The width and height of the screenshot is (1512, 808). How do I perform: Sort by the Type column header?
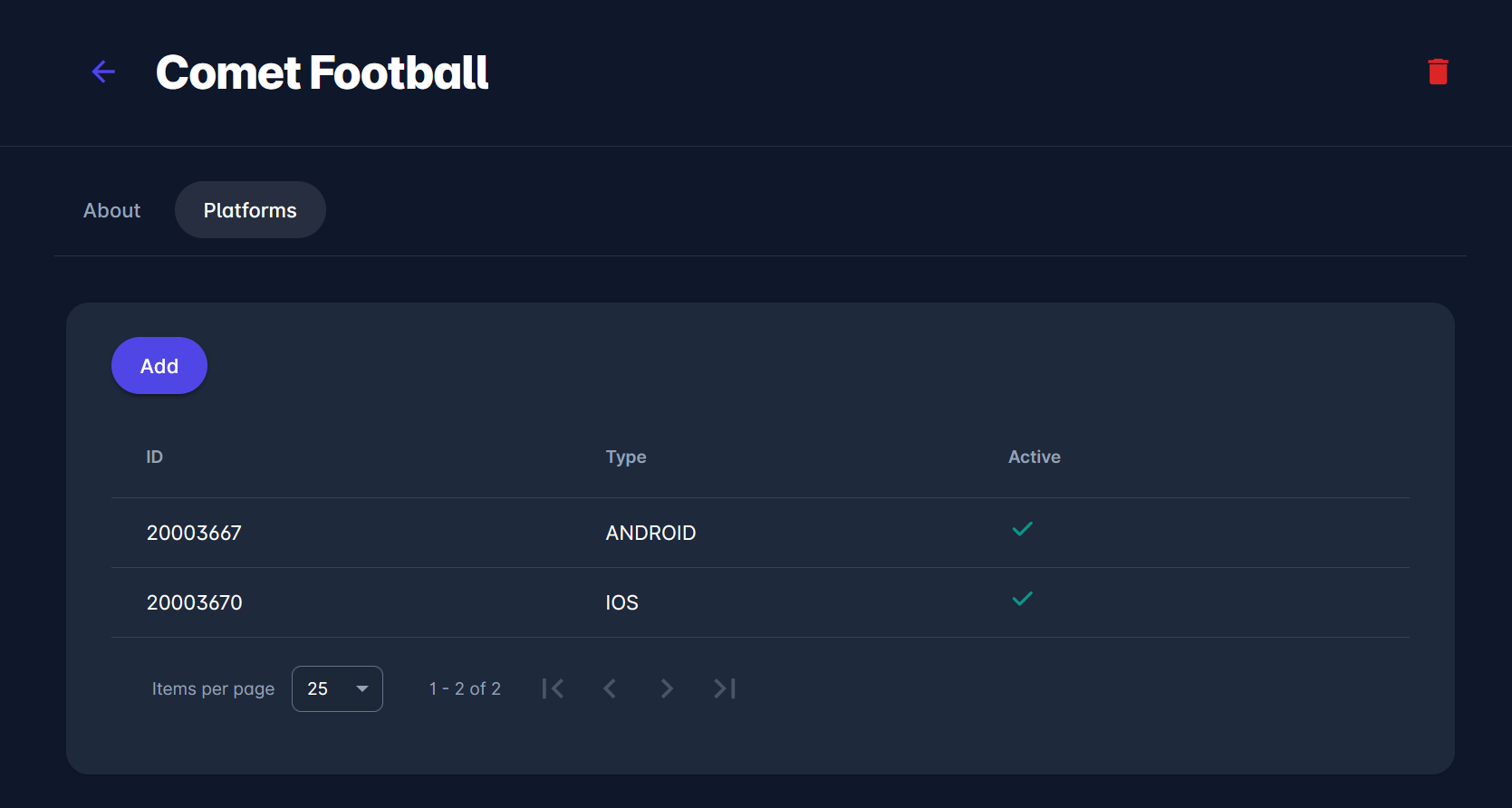[626, 457]
